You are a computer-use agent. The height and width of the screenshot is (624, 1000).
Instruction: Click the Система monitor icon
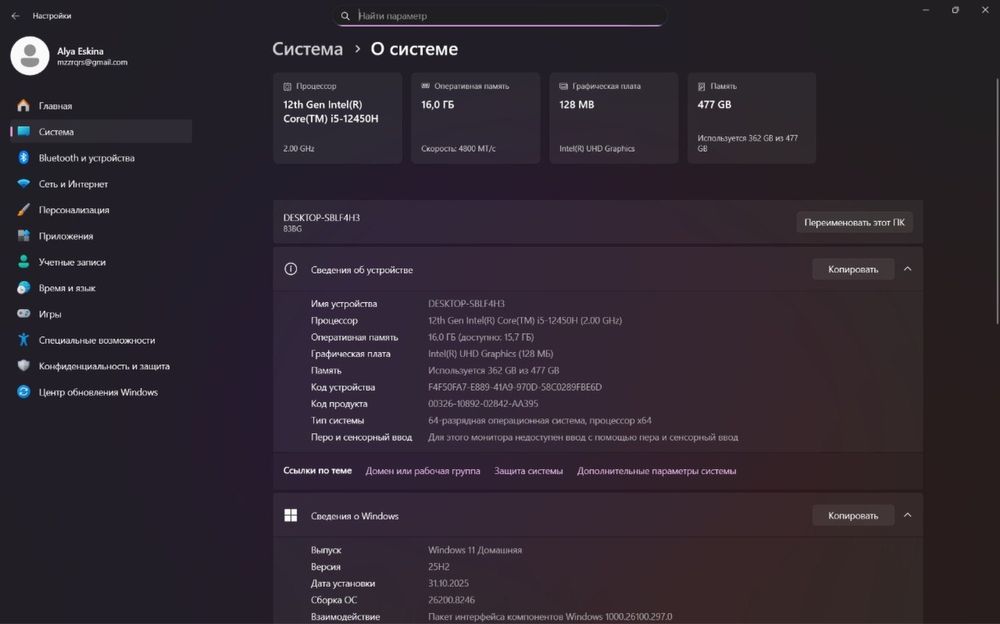click(x=24, y=131)
